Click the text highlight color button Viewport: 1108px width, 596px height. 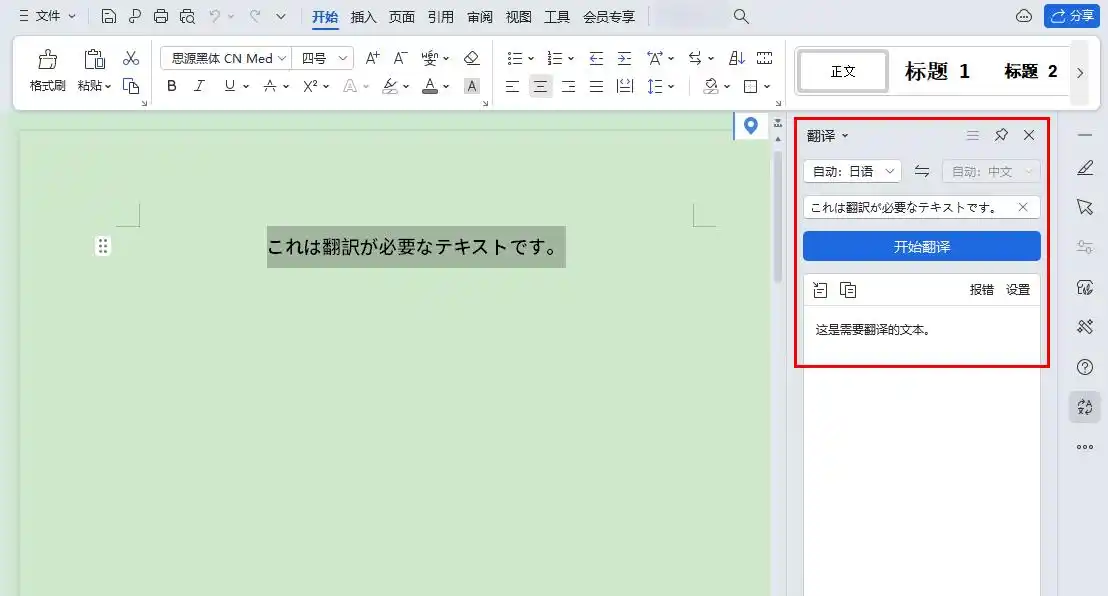(x=390, y=86)
